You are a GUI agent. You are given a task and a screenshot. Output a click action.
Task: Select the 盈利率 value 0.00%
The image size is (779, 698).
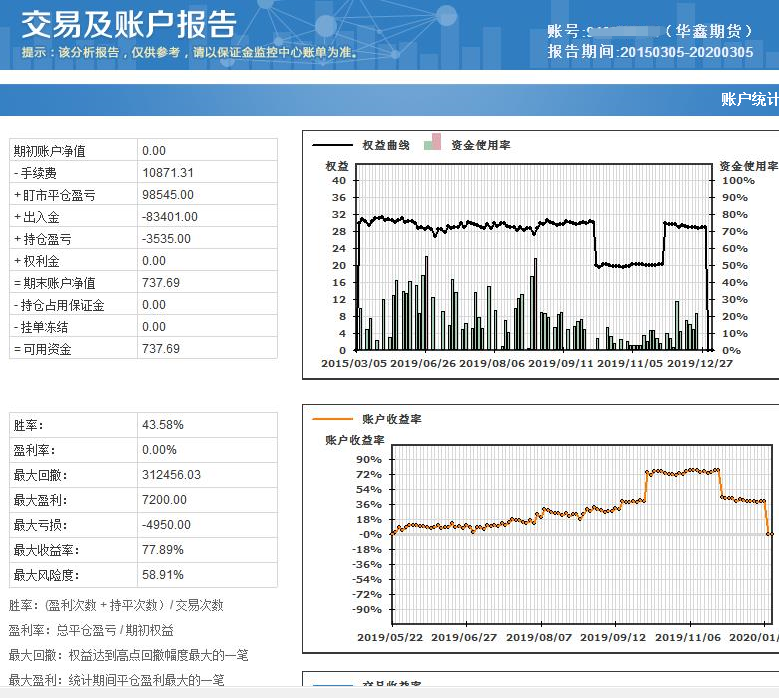point(159,450)
